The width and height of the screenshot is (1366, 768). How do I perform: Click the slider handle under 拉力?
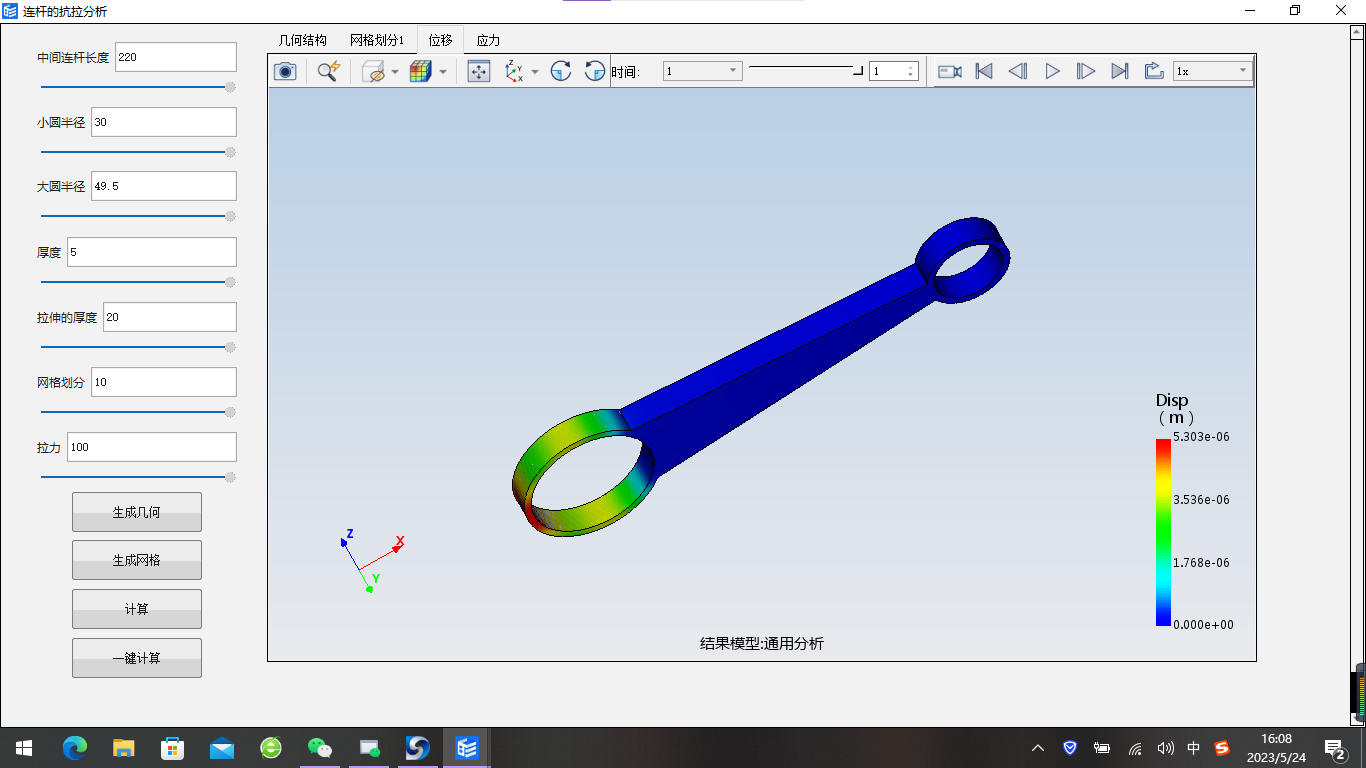click(230, 477)
